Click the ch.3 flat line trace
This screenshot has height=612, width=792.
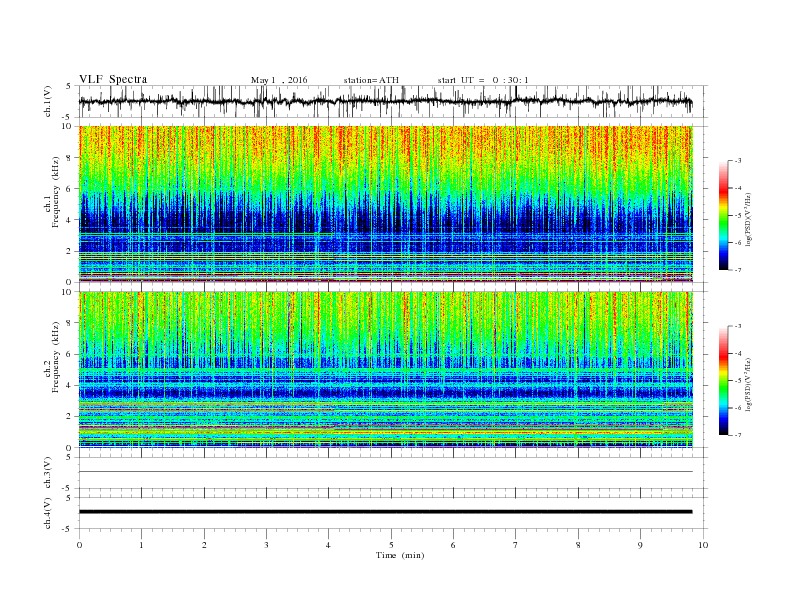[x=386, y=472]
